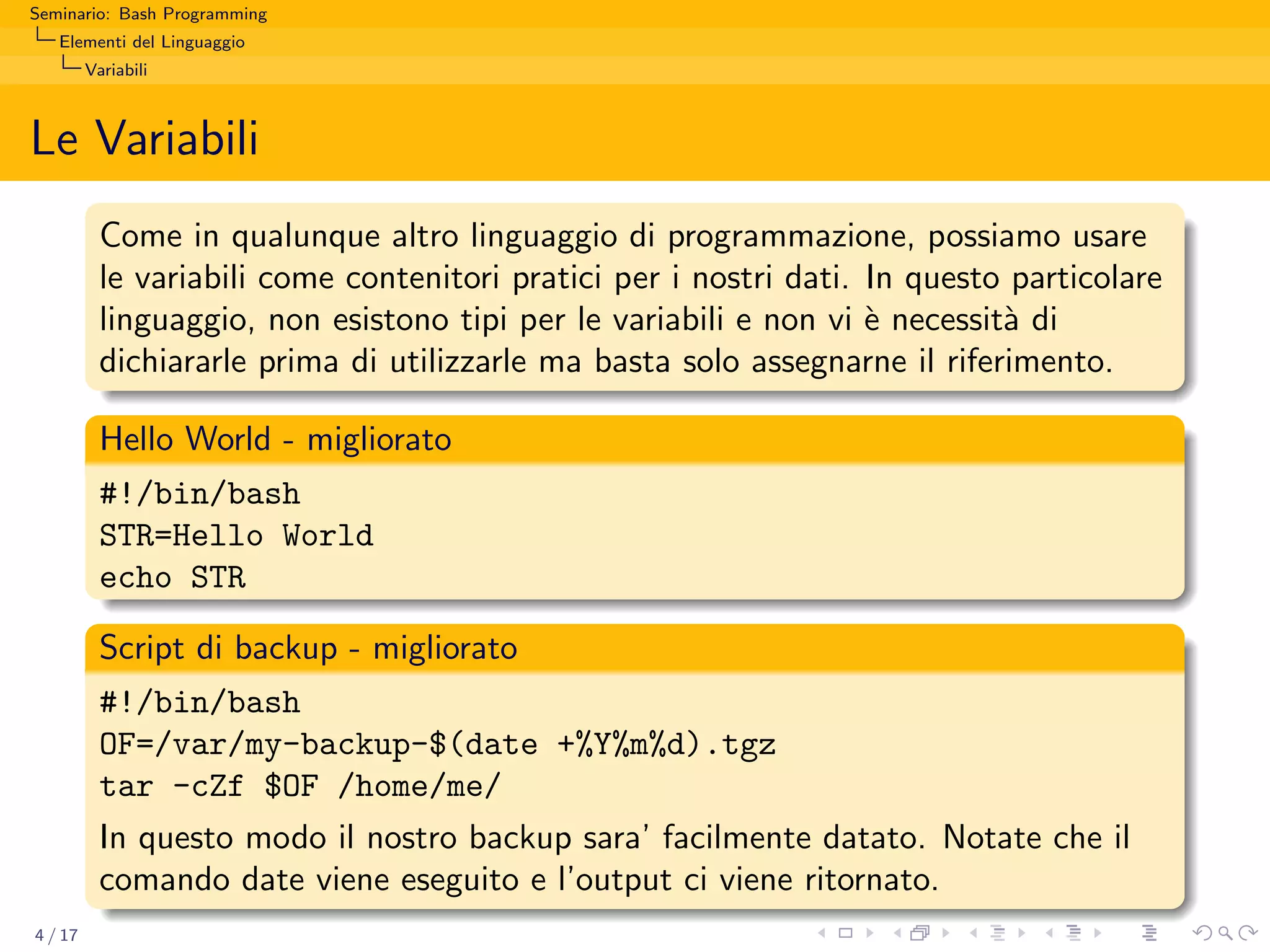The image size is (1270, 952).
Task: Go to previous section arrow
Action: 1049,933
